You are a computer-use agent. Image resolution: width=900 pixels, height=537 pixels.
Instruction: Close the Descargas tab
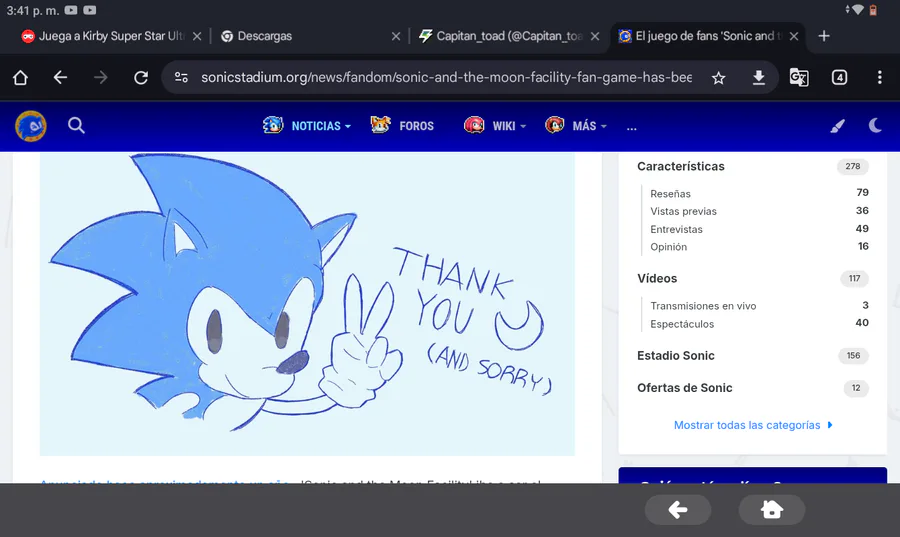396,36
